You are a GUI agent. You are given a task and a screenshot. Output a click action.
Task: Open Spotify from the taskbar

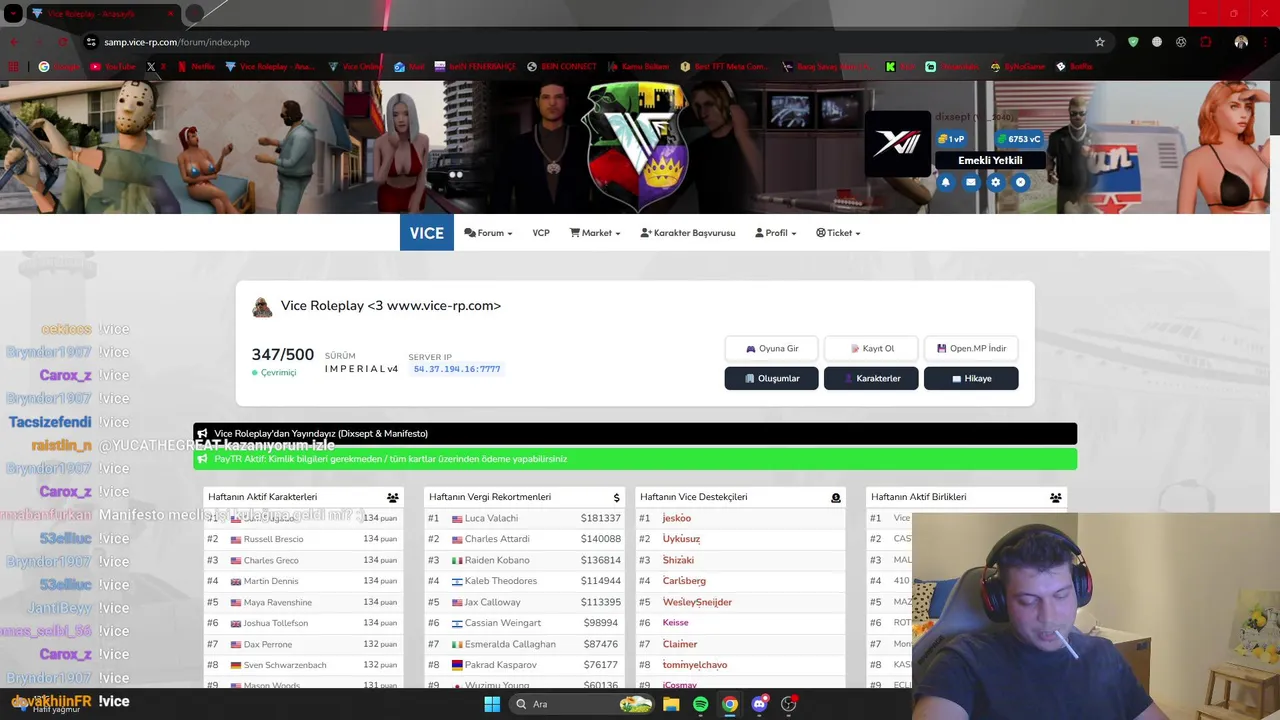[700, 704]
